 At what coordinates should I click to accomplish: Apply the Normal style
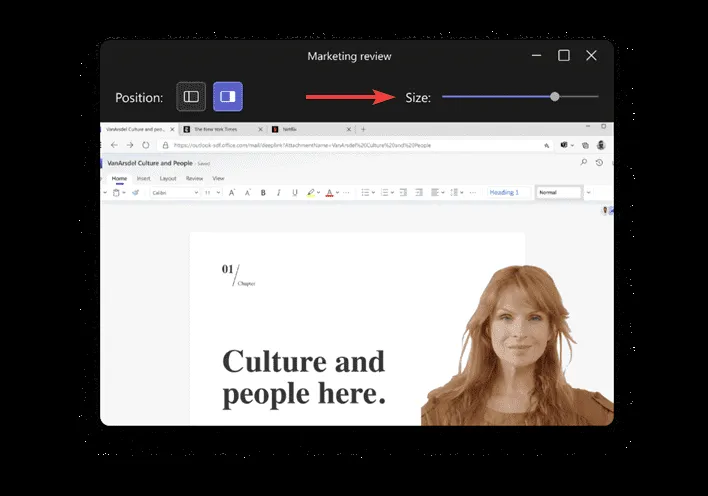click(557, 192)
